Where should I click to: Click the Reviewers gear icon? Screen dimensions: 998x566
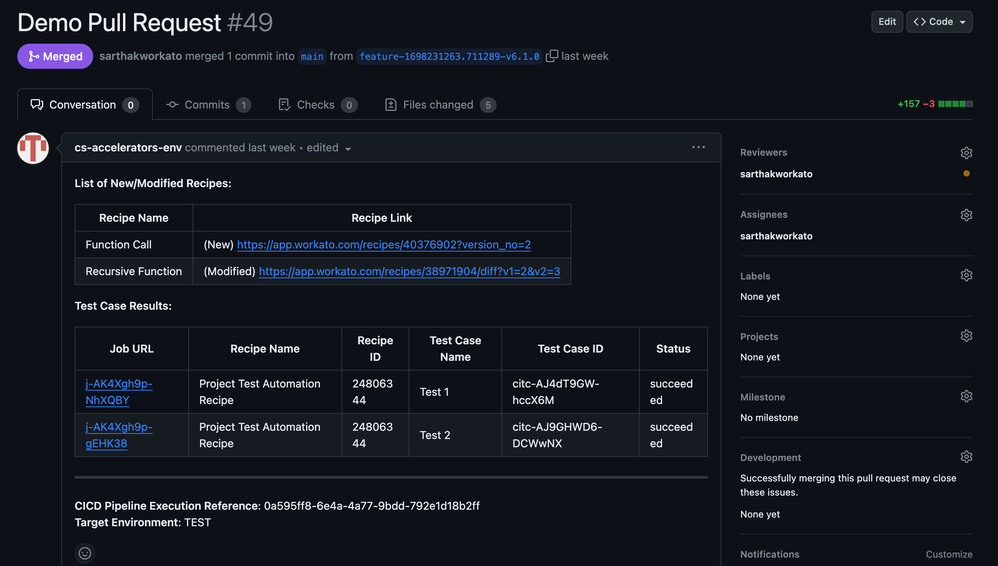966,153
